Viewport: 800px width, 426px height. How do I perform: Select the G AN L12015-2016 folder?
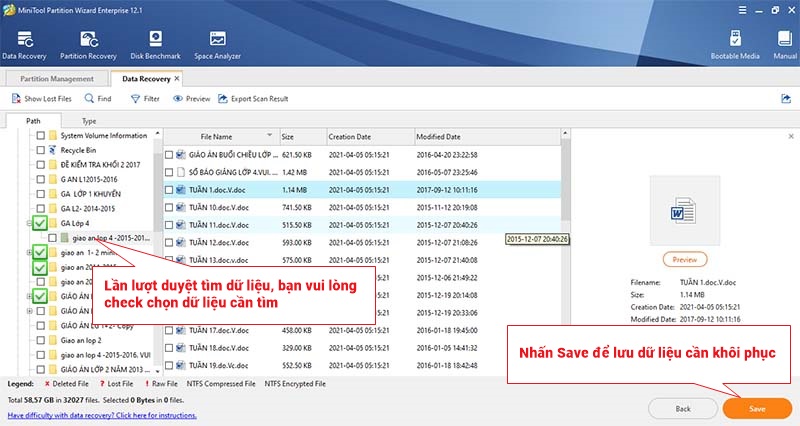(x=89, y=179)
